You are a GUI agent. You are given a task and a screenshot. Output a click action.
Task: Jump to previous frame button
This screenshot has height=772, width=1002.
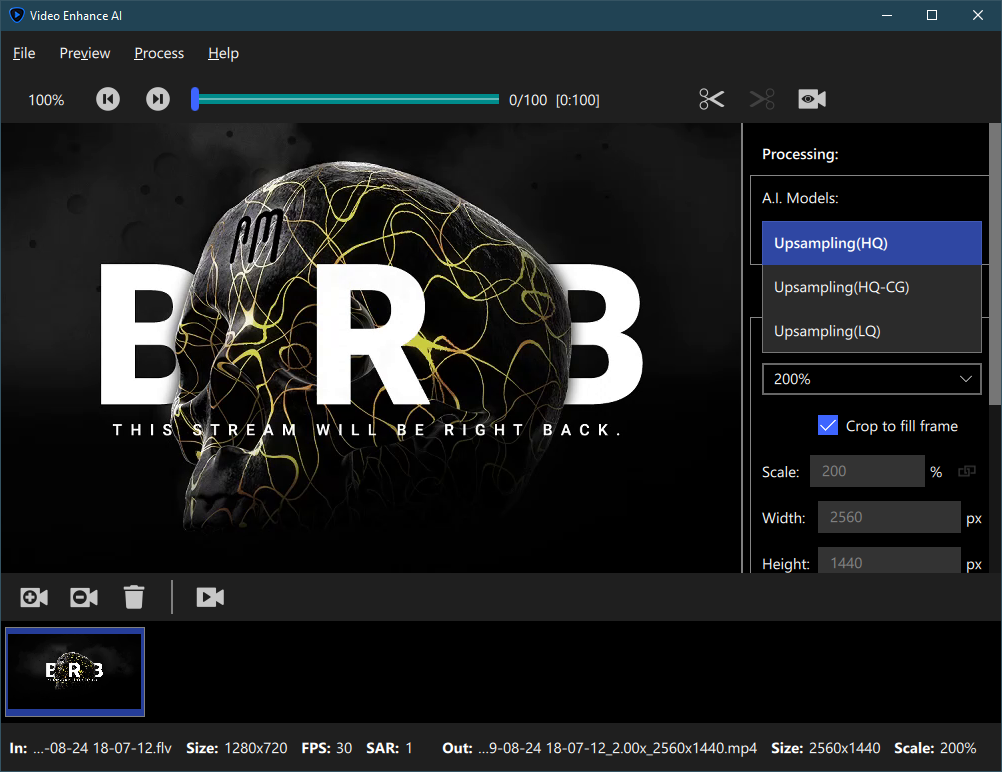tap(108, 99)
